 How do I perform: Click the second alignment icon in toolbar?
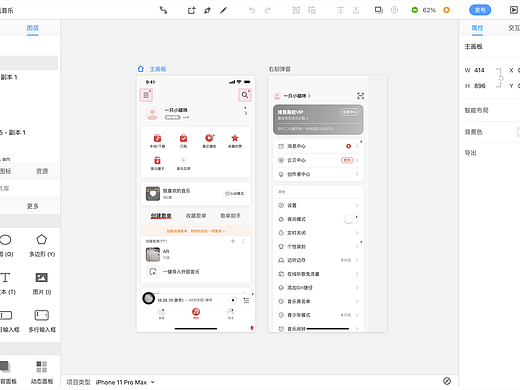tap(356, 10)
